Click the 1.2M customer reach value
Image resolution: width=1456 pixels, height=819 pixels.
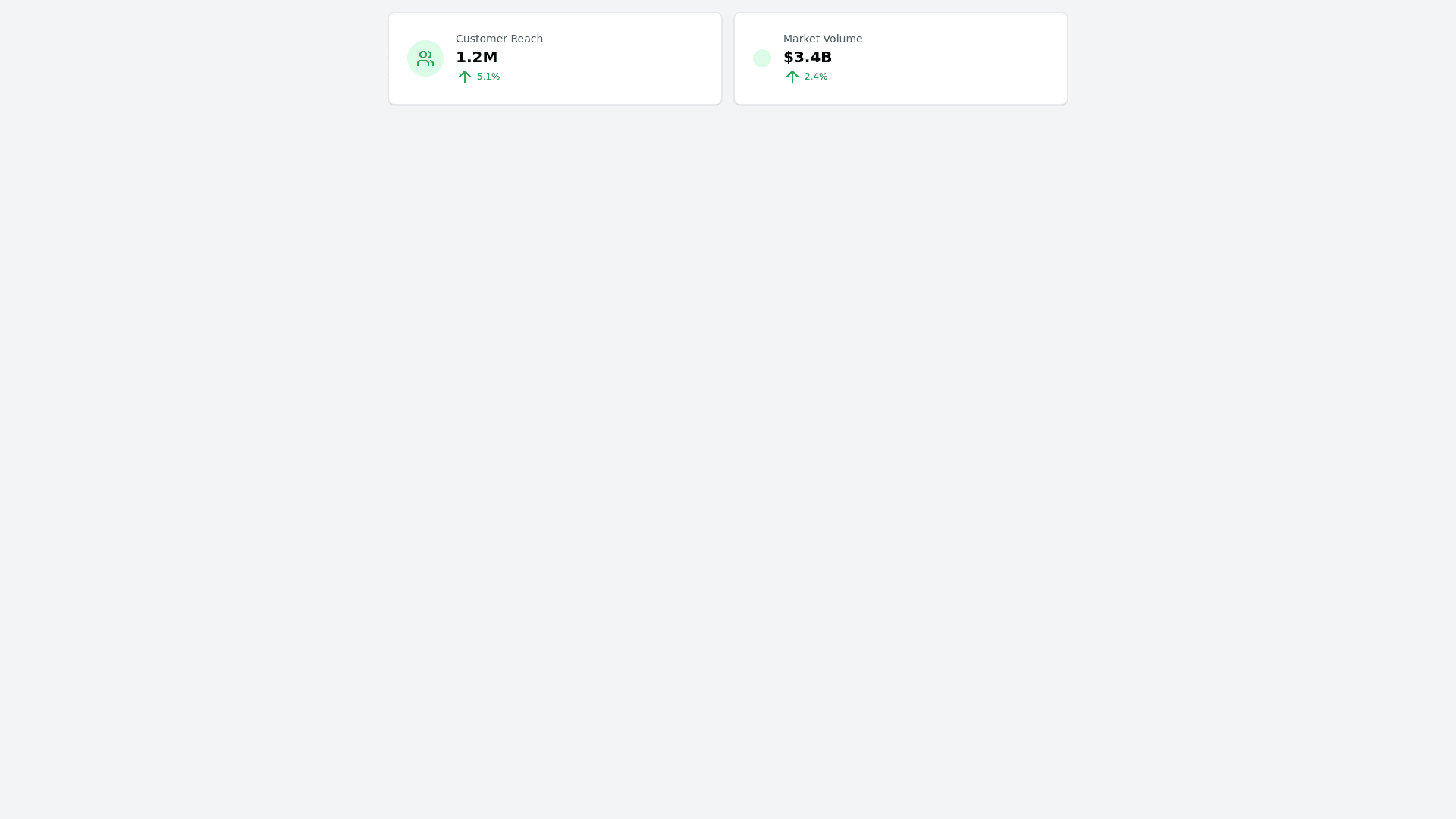pyautogui.click(x=476, y=57)
